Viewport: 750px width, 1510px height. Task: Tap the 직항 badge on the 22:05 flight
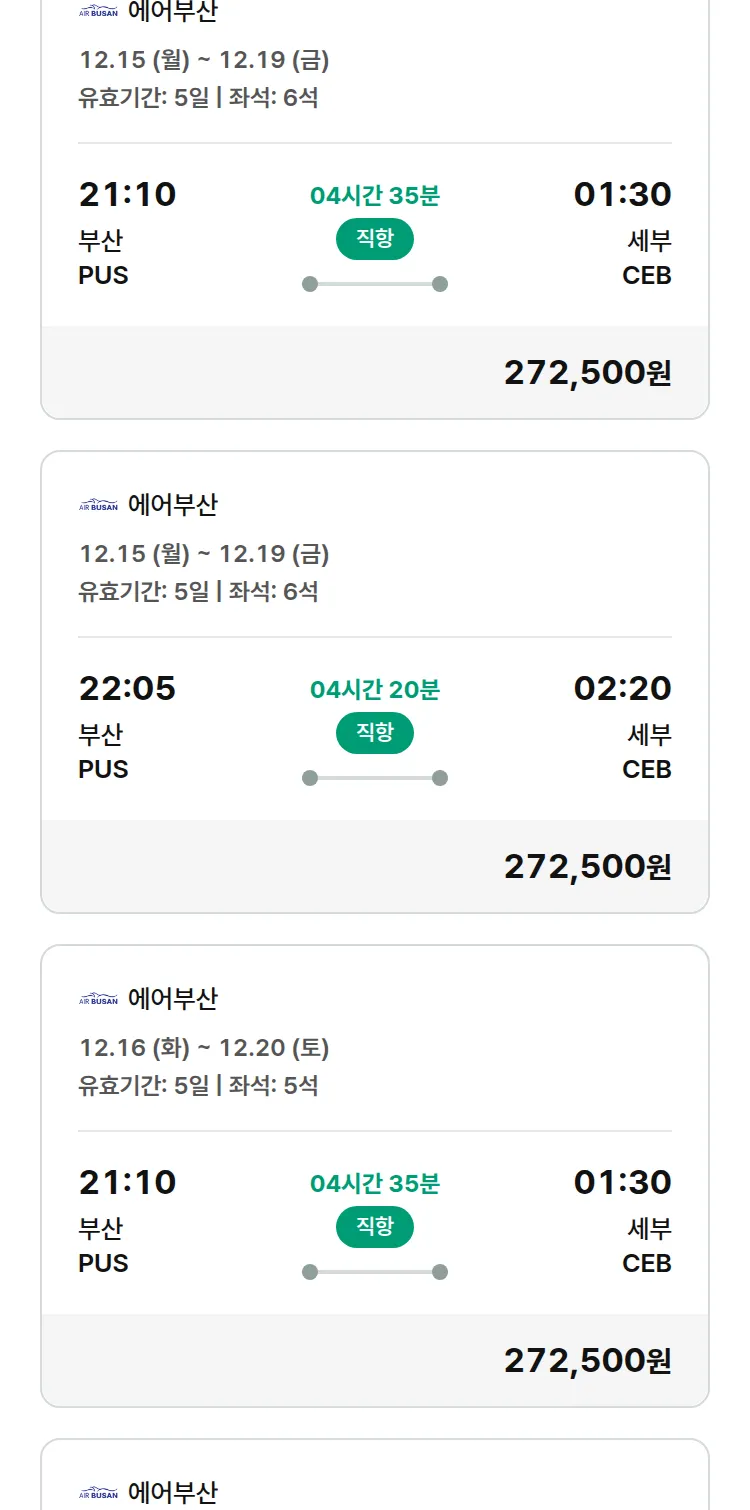coord(375,733)
